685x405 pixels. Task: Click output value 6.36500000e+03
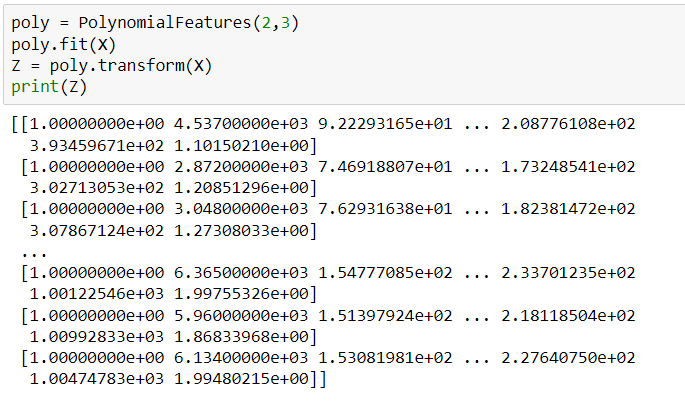tap(241, 273)
